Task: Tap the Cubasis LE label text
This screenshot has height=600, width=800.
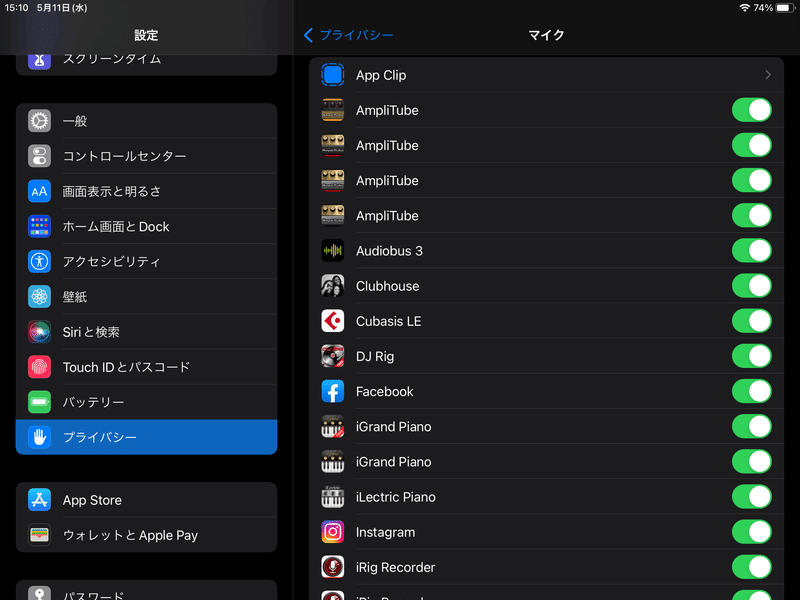Action: coord(389,321)
